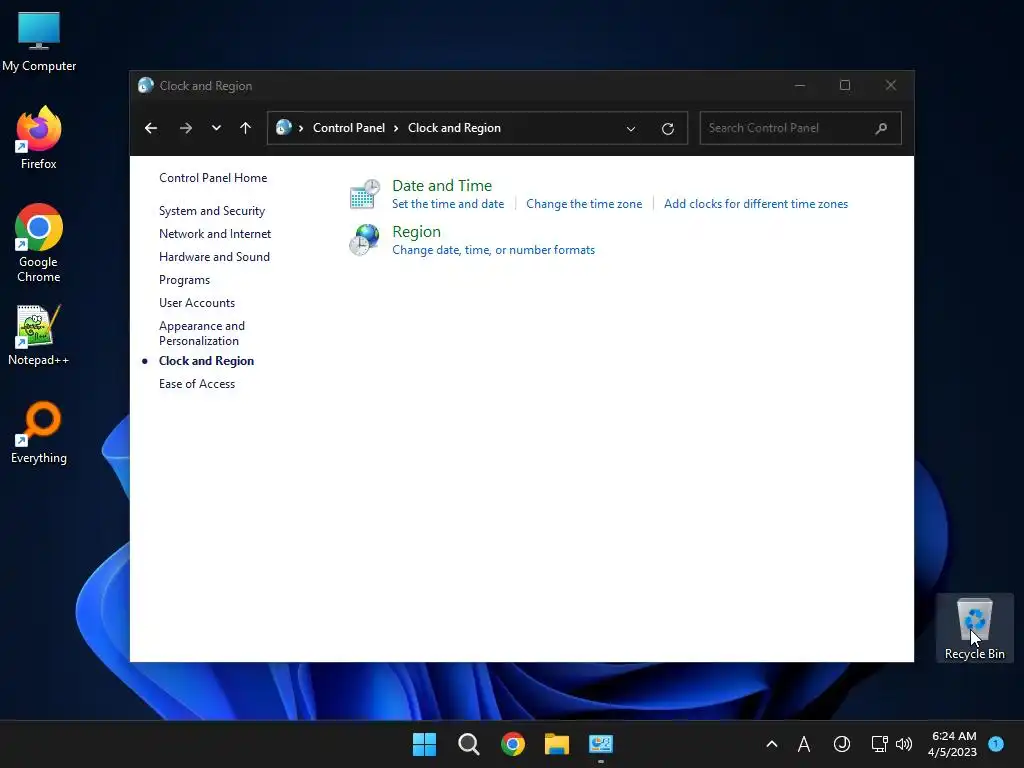Select Everything desktop shortcut
The width and height of the screenshot is (1024, 768).
(x=39, y=432)
